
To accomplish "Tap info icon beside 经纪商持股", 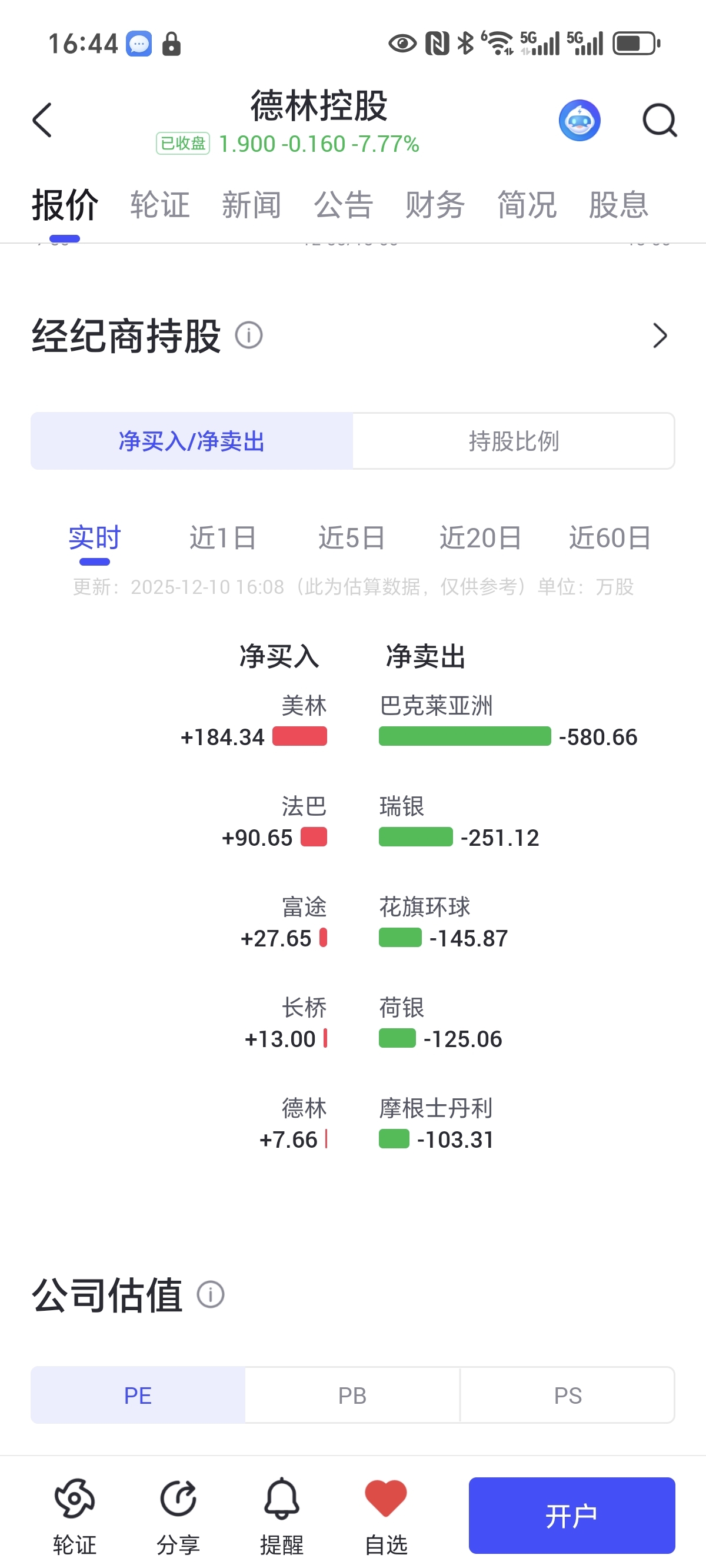I will [249, 335].
